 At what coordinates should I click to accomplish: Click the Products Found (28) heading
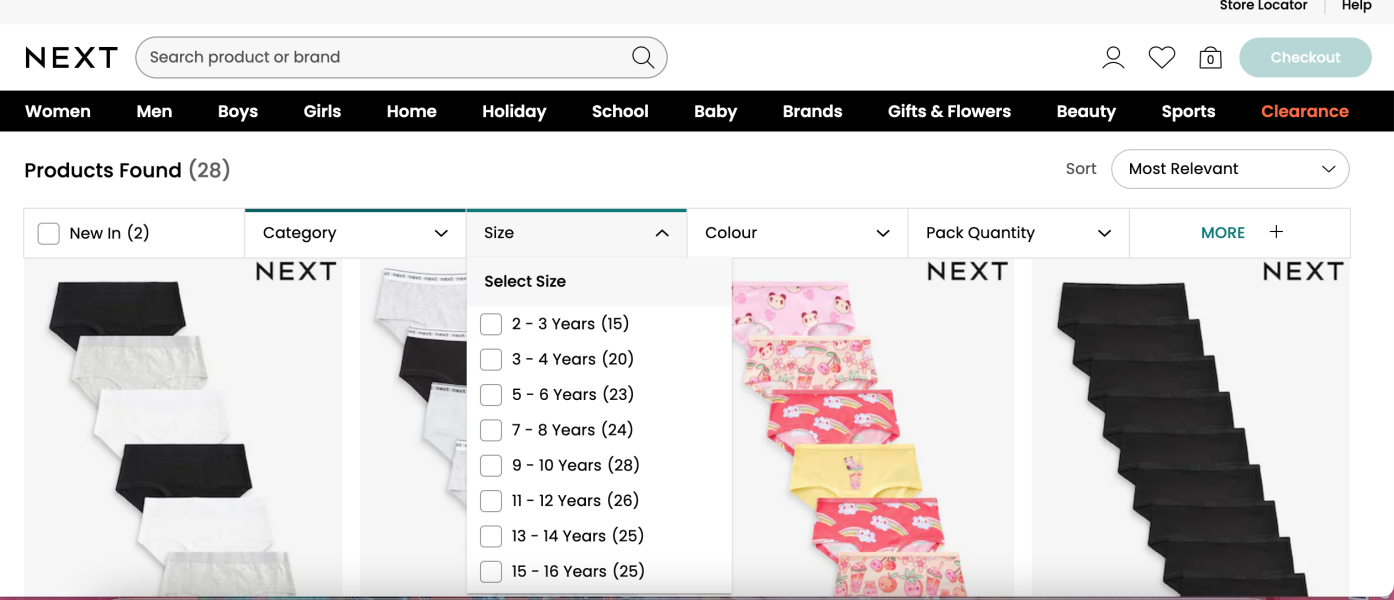click(x=127, y=170)
